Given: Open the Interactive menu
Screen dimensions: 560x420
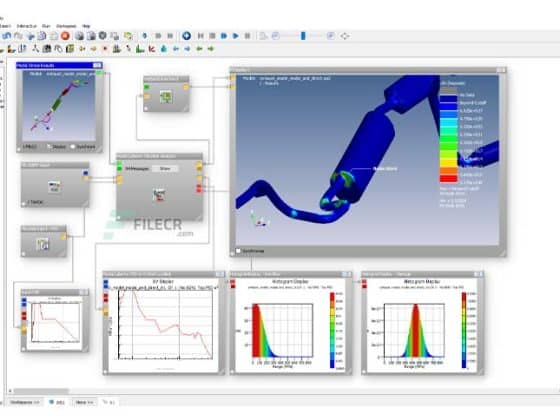Looking at the screenshot, I should pyautogui.click(x=27, y=26).
